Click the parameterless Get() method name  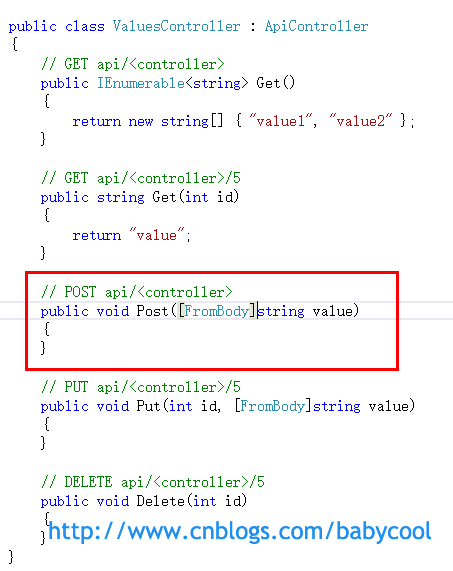(x=268, y=83)
